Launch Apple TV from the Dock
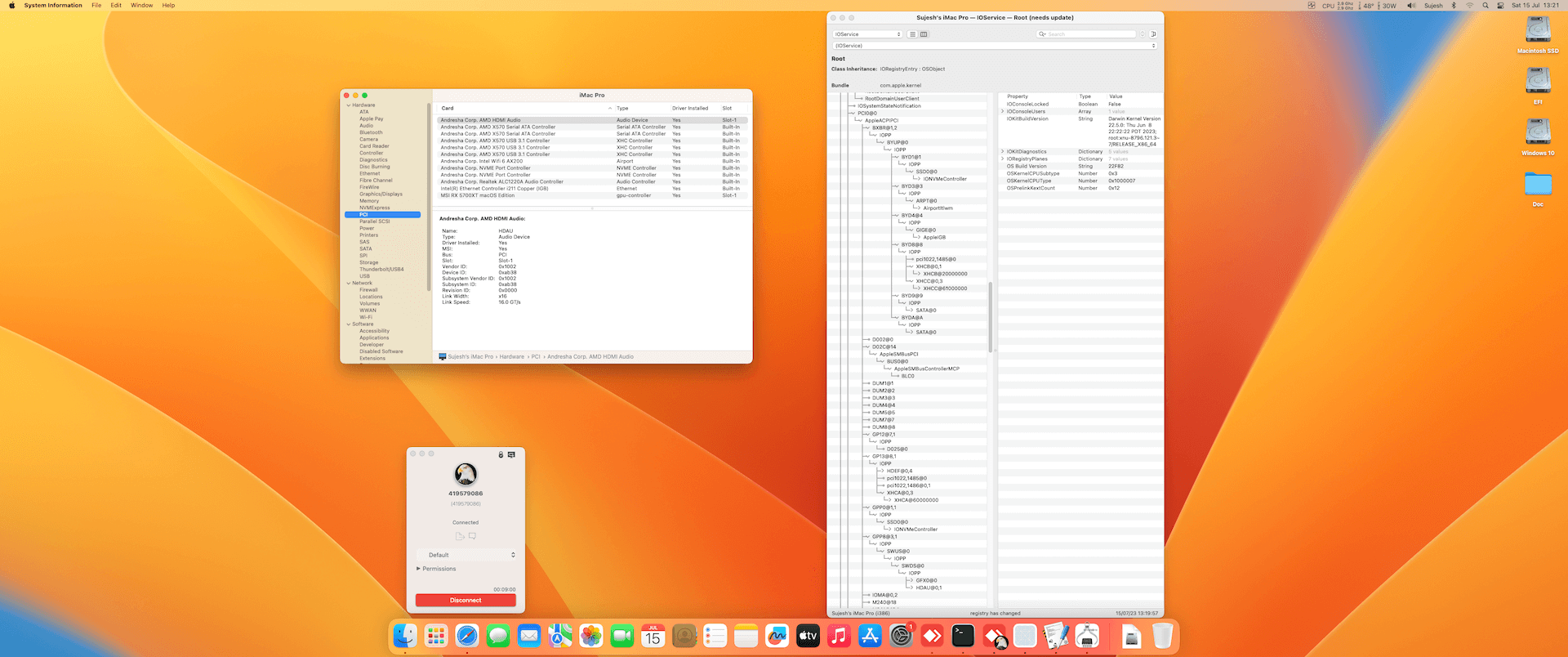Image resolution: width=1568 pixels, height=657 pixels. coord(808,636)
